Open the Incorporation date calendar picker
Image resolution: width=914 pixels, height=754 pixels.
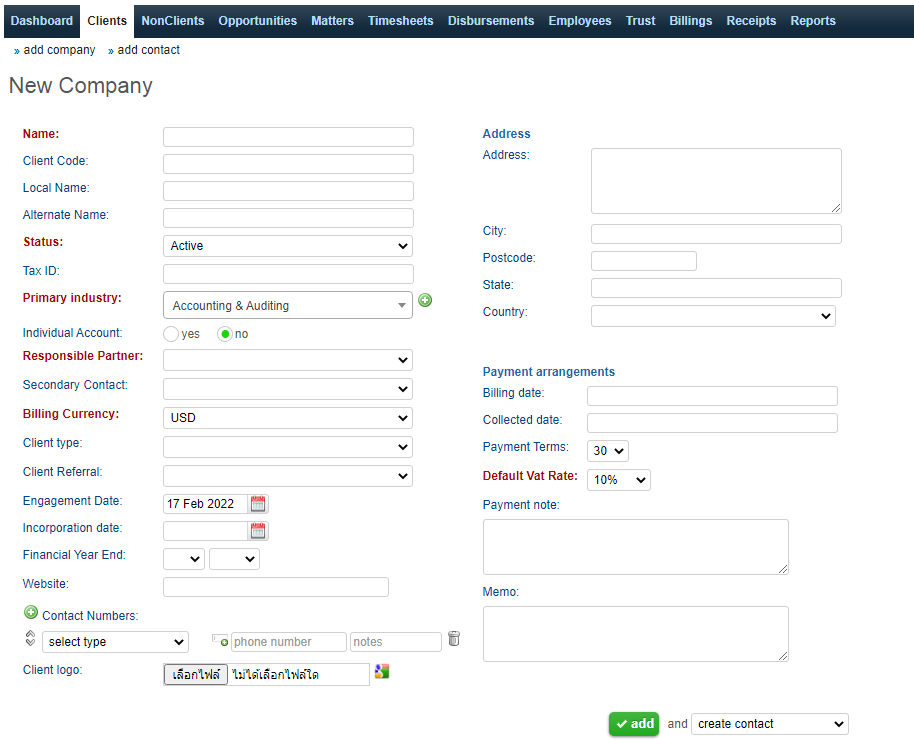tap(258, 531)
